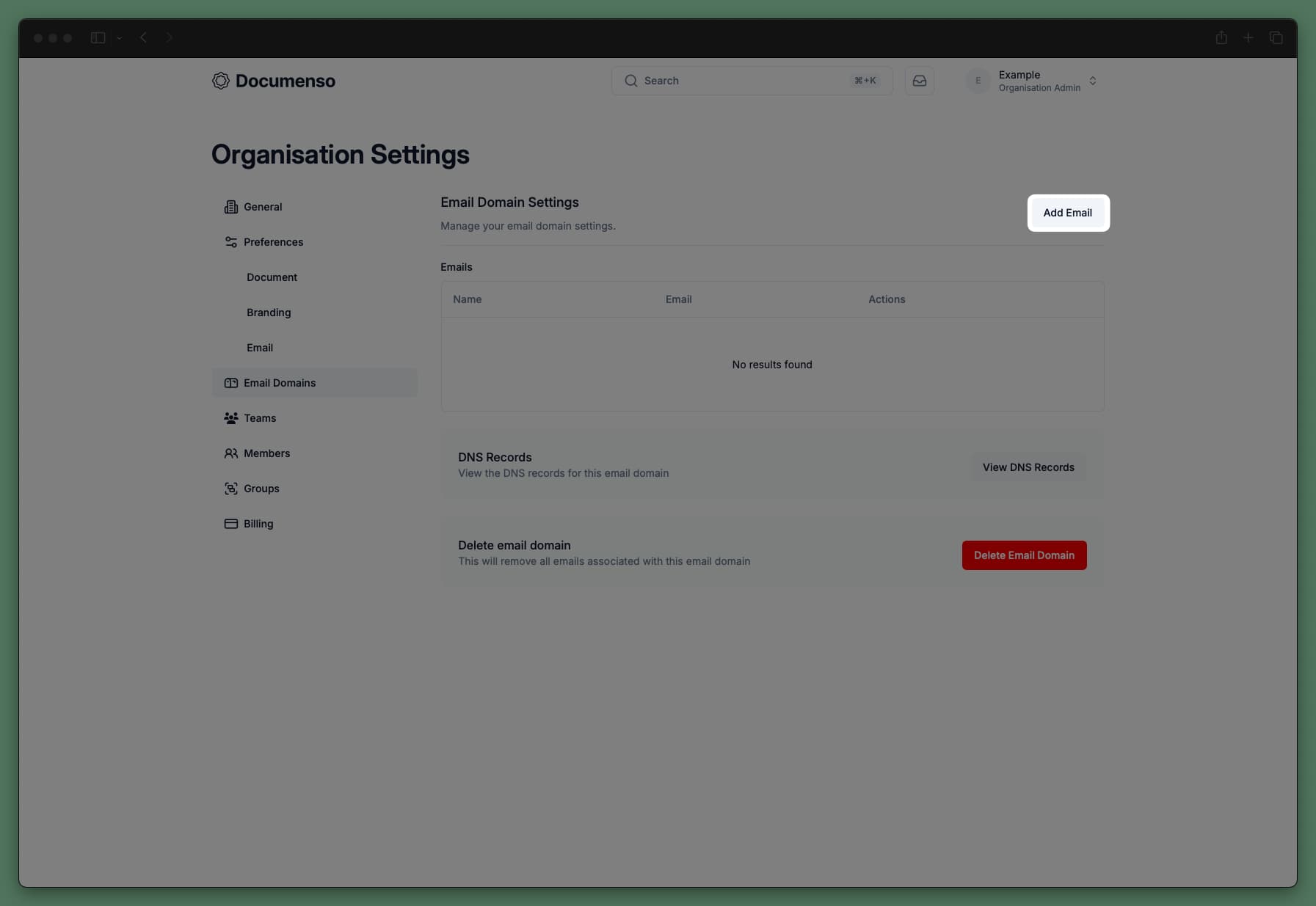Viewport: 1316px width, 906px height.
Task: Toggle the sidebar visibility icon
Action: (98, 37)
